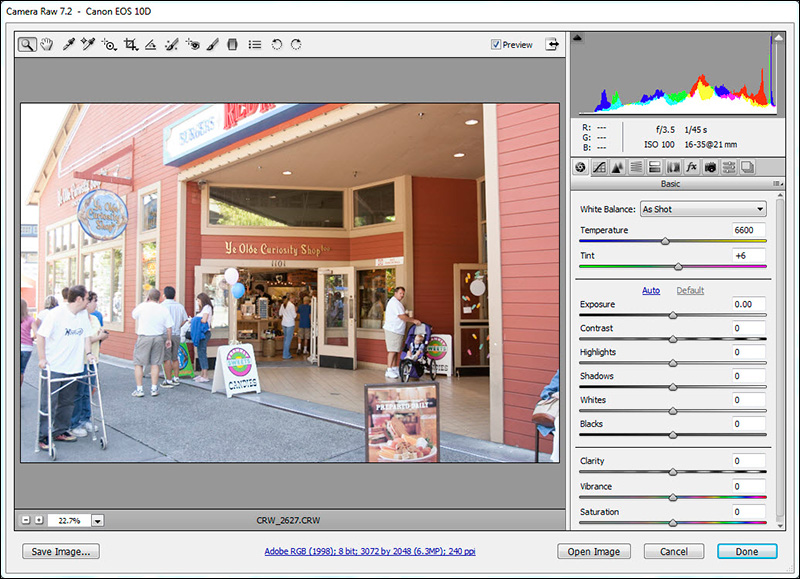
Task: Choose the Graduated Filter tool
Action: coord(232,45)
